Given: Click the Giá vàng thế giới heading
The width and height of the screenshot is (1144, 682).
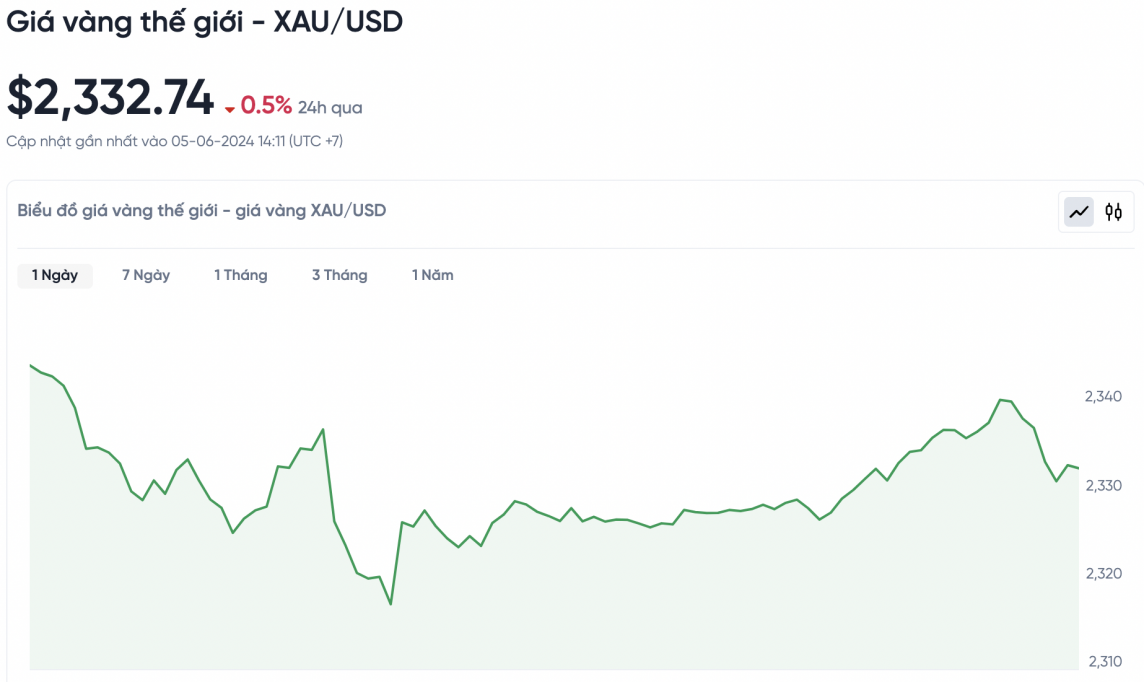Looking at the screenshot, I should [205, 22].
